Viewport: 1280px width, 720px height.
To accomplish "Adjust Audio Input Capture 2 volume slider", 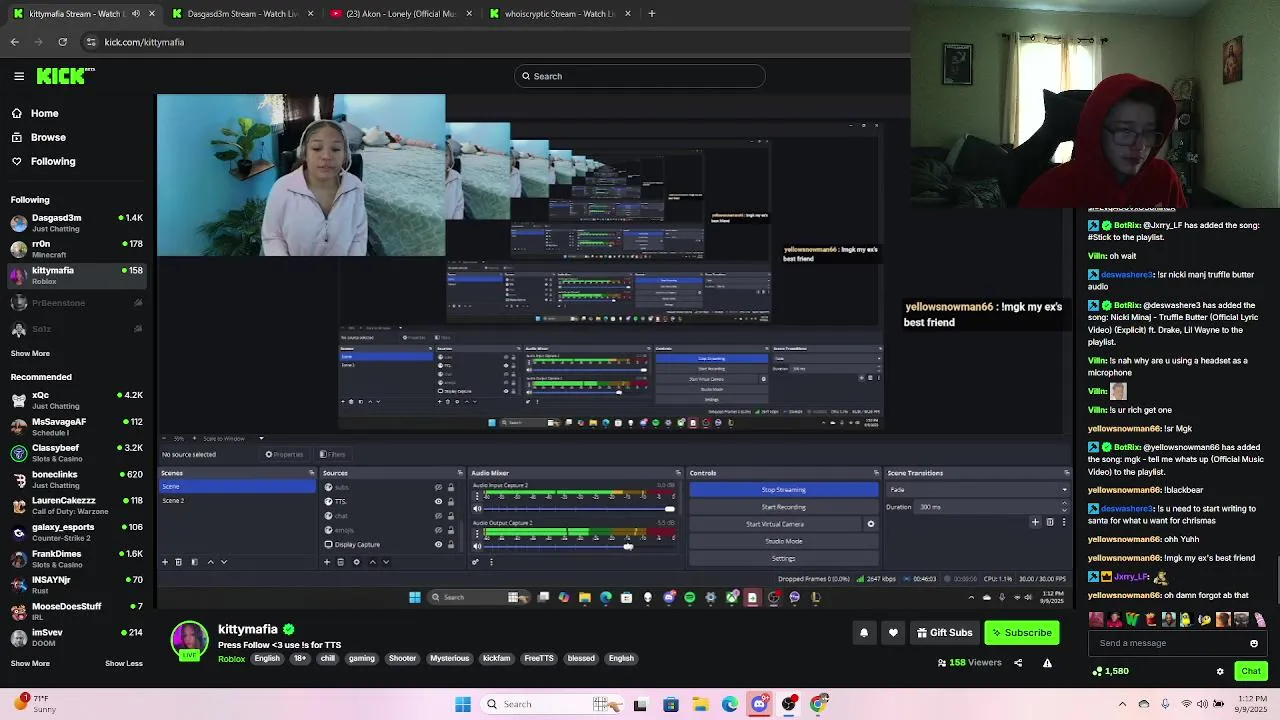I will (578, 509).
